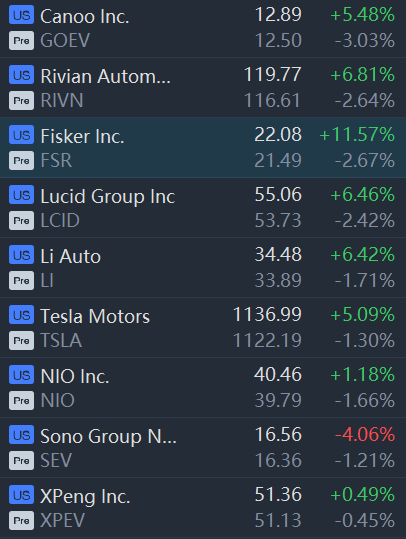
Task: Click Fisker +11.57% change value
Action: point(357,134)
